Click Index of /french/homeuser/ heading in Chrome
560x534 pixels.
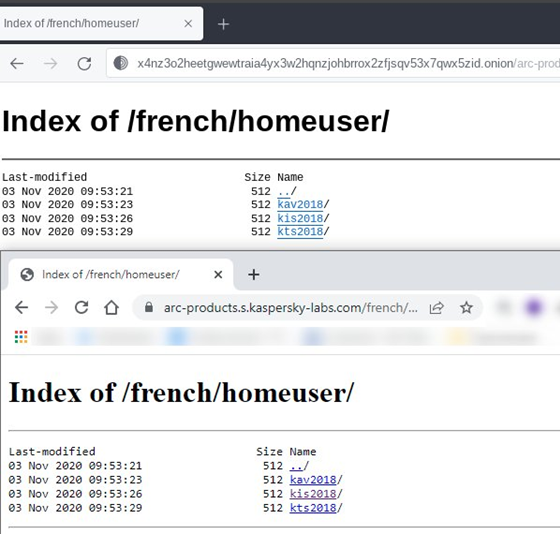[x=181, y=393]
